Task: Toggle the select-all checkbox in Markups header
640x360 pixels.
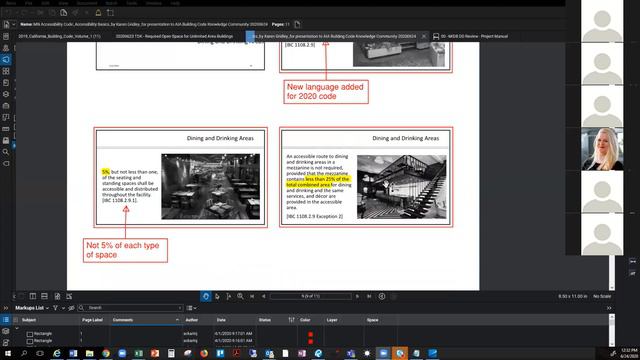Action: [x=16, y=320]
